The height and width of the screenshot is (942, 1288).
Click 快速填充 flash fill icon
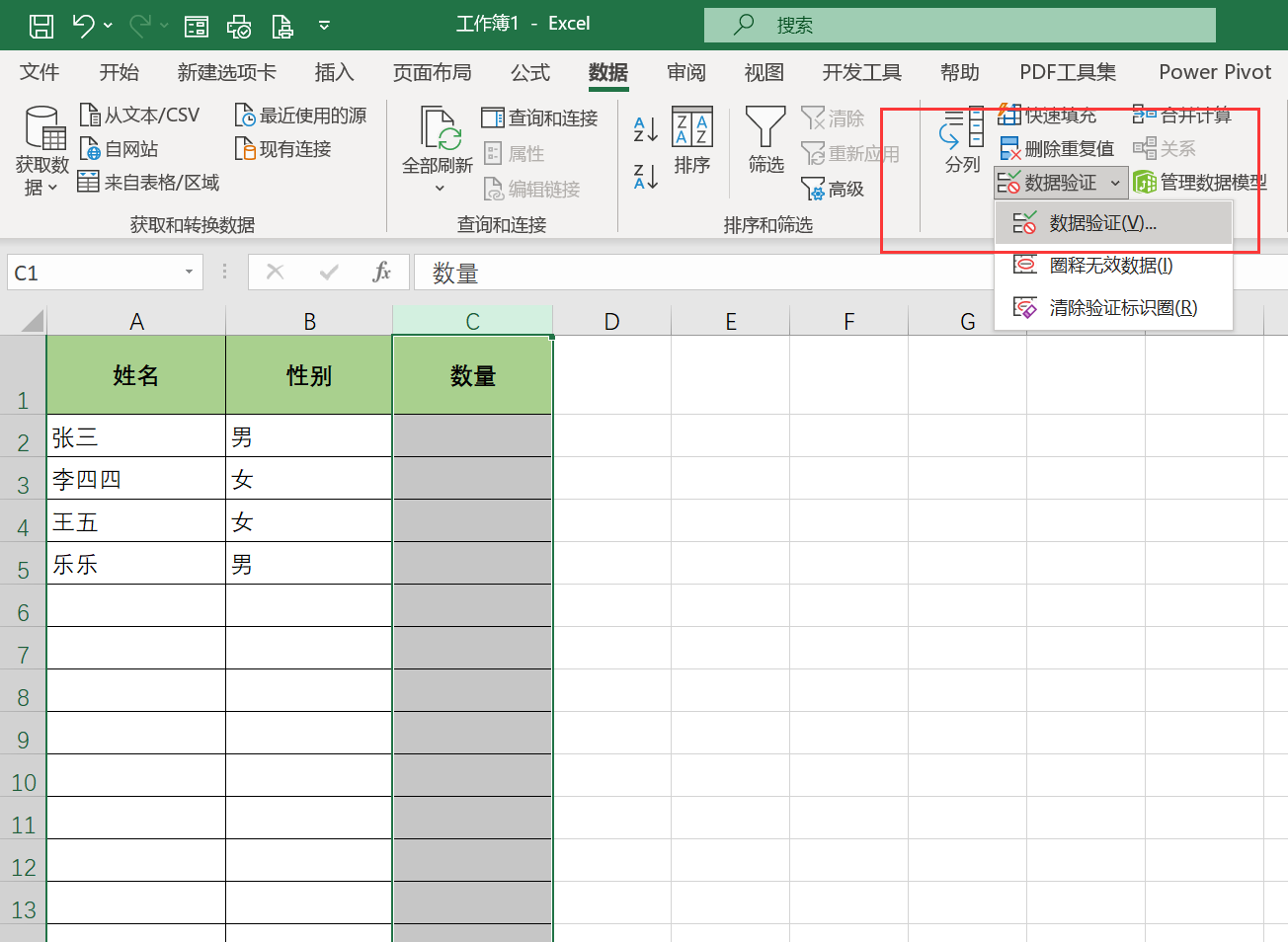click(1008, 115)
